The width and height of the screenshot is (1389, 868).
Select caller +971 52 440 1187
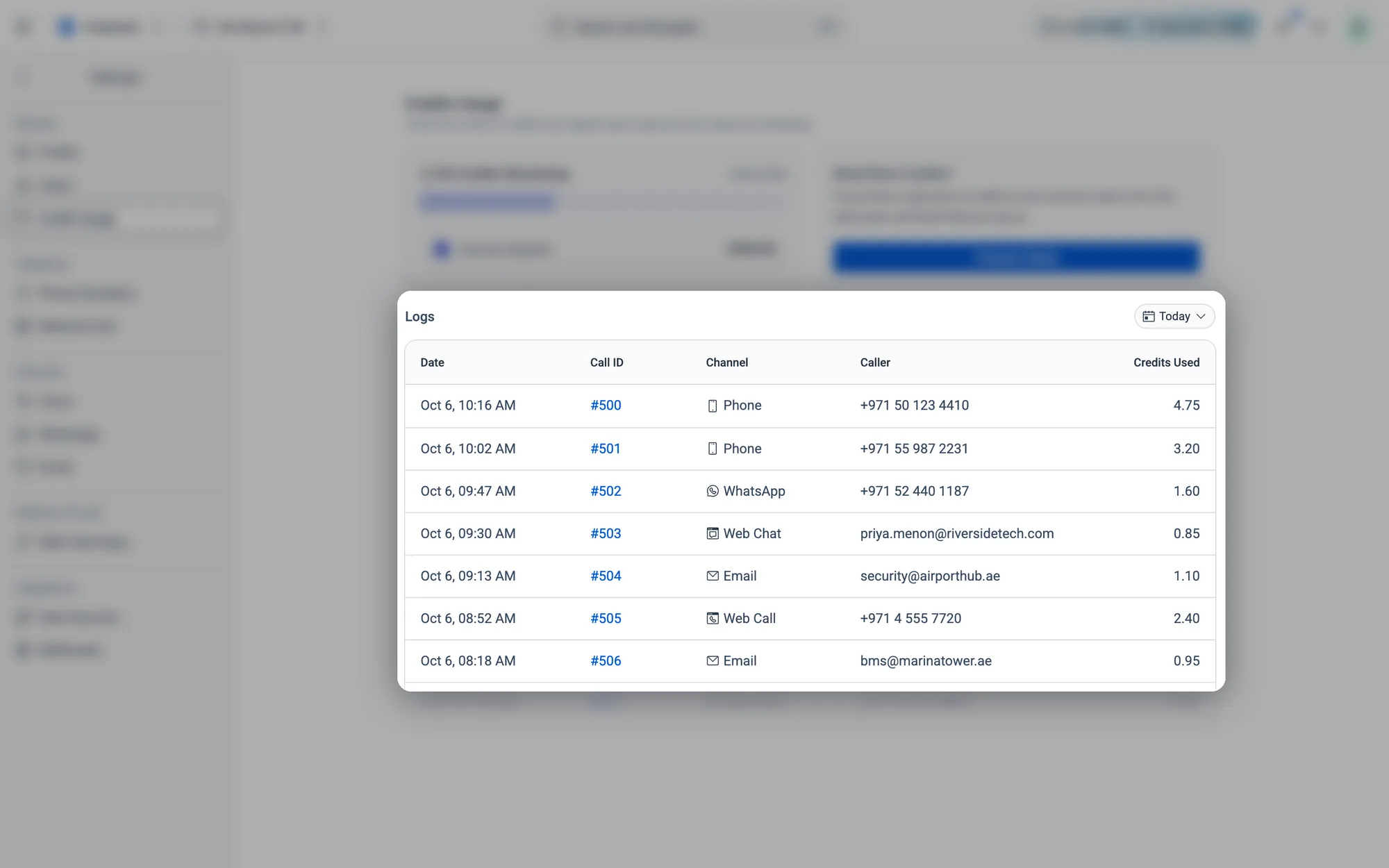[x=914, y=491]
